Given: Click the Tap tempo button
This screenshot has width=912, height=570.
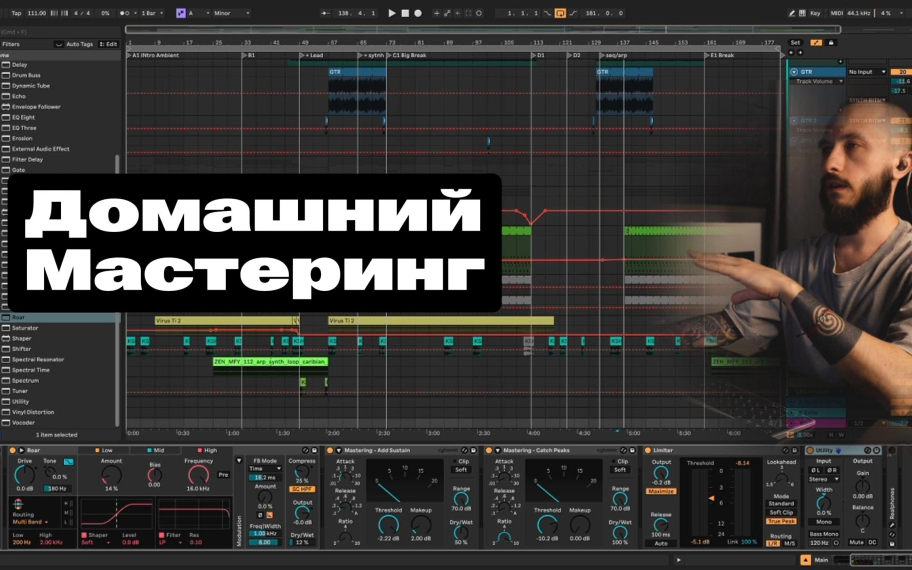Looking at the screenshot, I should click(15, 13).
